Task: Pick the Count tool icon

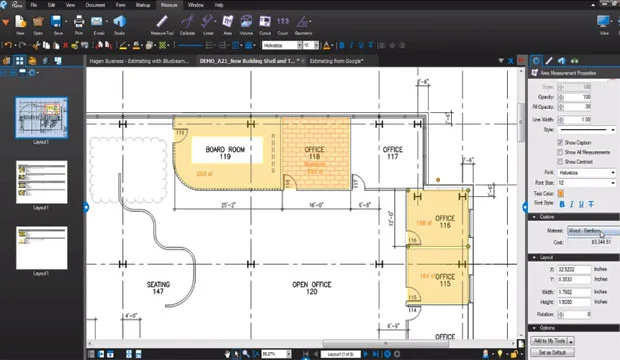Action: [283, 22]
